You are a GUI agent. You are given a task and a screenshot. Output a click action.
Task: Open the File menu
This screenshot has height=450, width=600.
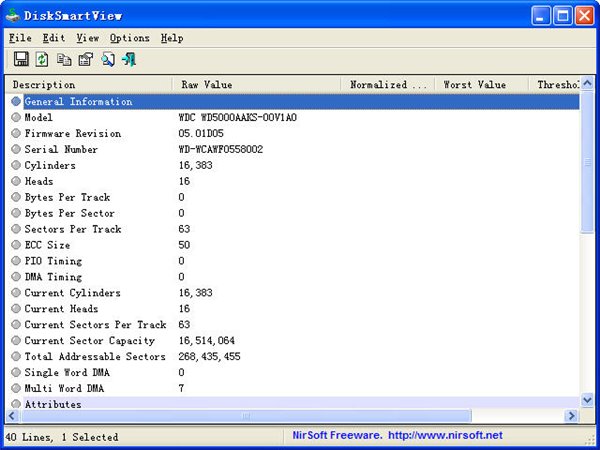tap(20, 38)
